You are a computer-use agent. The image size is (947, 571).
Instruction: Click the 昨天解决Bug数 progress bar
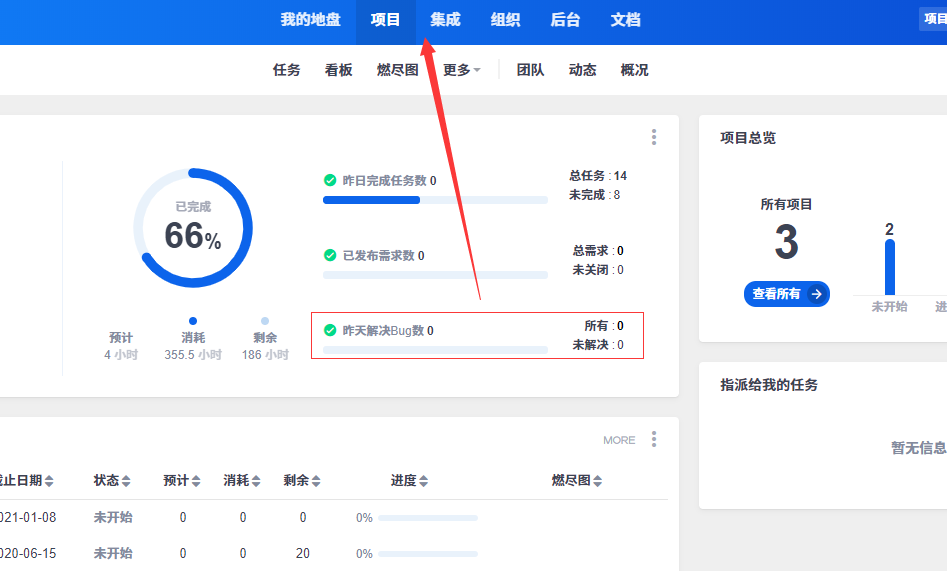[x=435, y=350]
